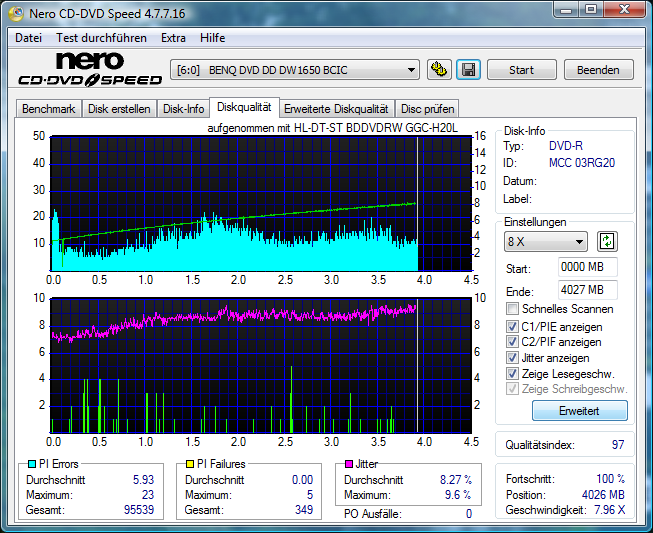Click the Ende MB input field
653x533 pixels.
(x=587, y=290)
